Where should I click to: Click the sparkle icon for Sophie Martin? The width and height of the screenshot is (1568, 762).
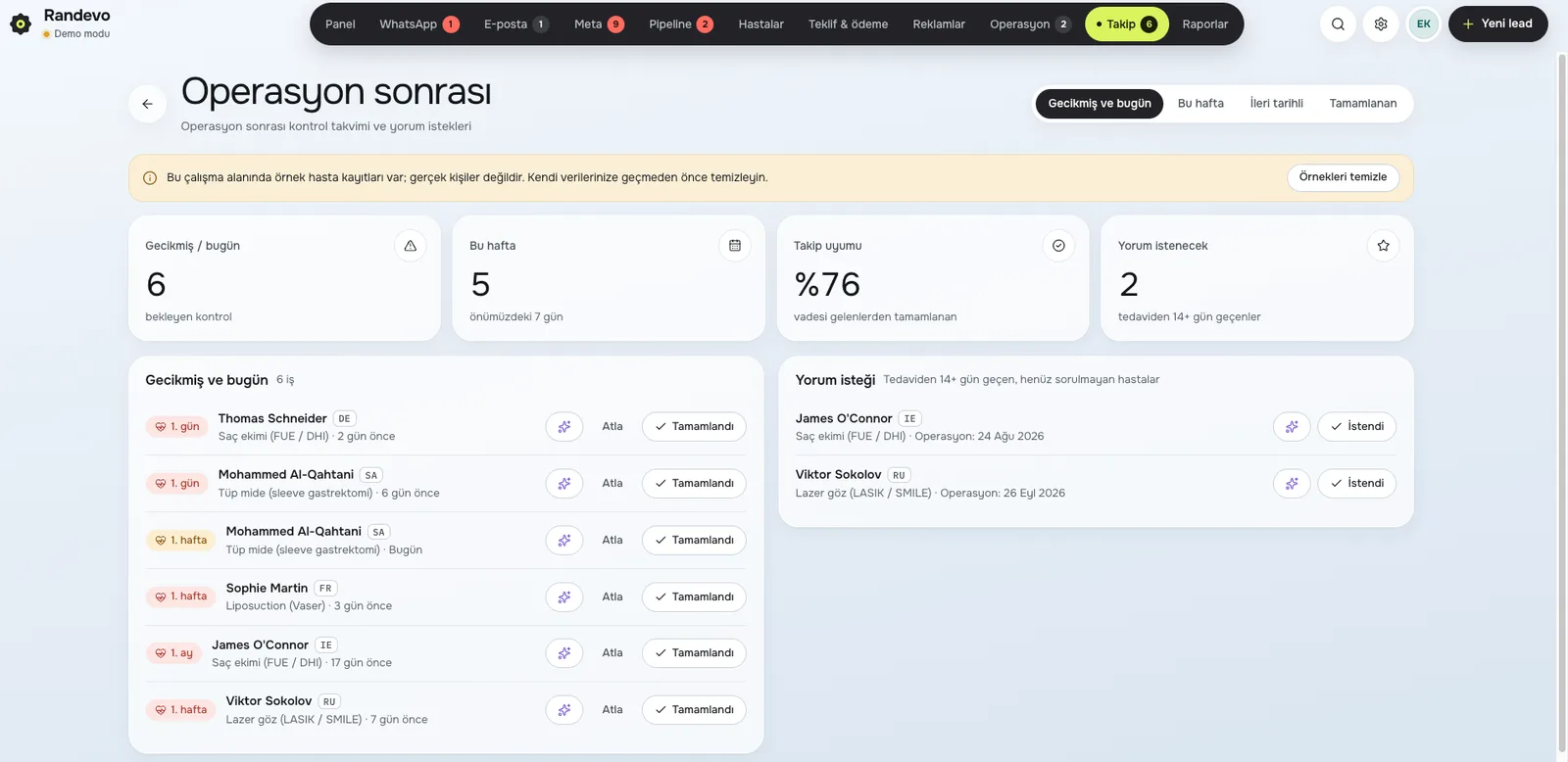click(x=564, y=597)
